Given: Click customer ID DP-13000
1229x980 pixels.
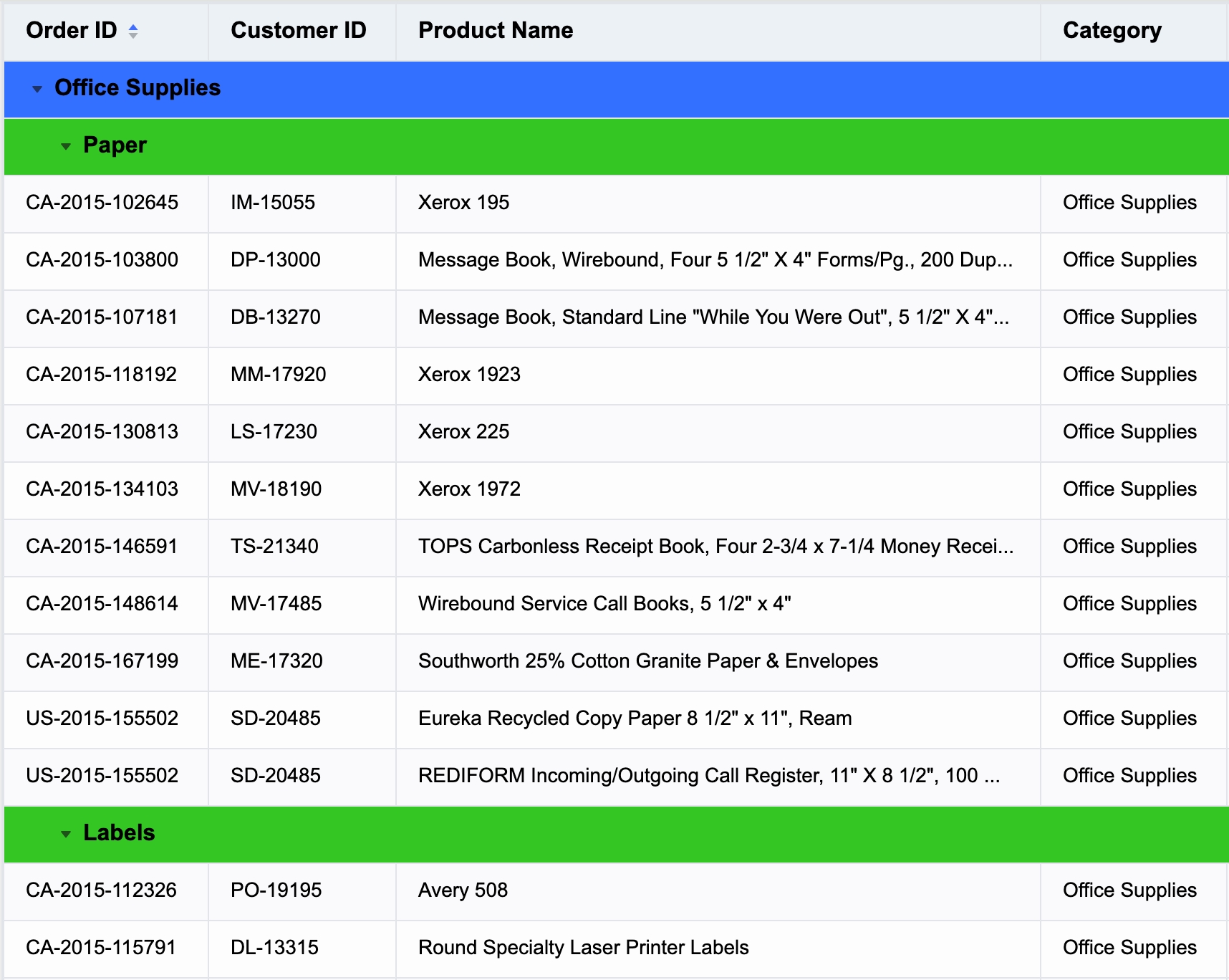Looking at the screenshot, I should pyautogui.click(x=302, y=261).
